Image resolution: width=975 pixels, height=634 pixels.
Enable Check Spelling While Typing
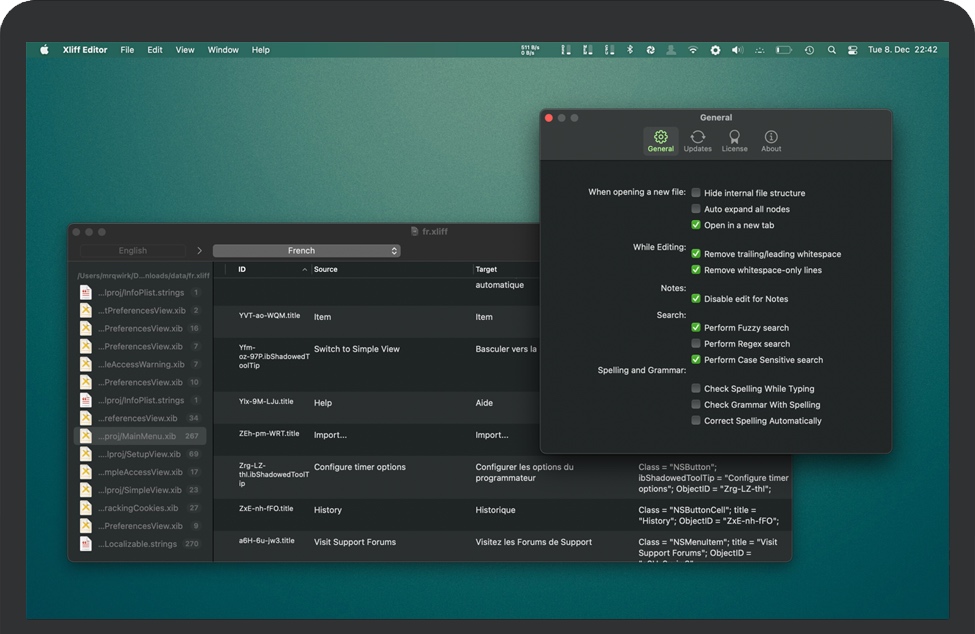point(696,389)
